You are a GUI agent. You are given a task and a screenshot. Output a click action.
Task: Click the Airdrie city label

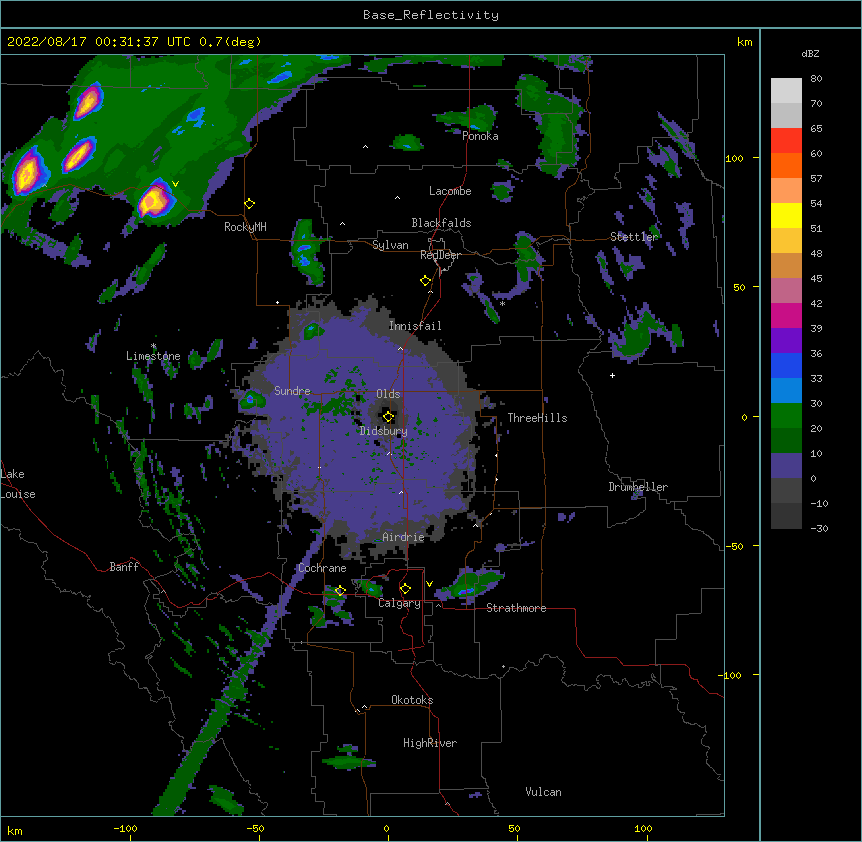pos(403,537)
